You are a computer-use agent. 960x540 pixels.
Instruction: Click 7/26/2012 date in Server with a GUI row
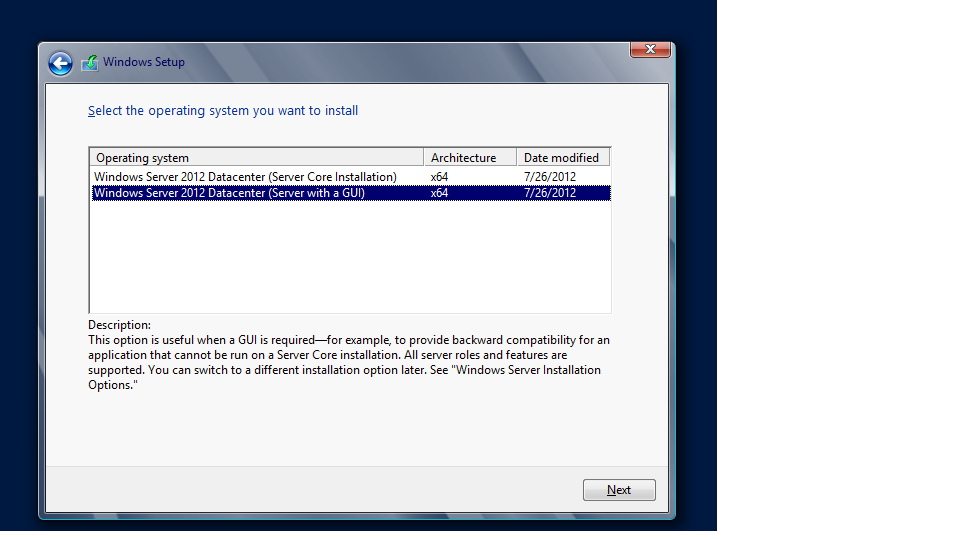(550, 193)
